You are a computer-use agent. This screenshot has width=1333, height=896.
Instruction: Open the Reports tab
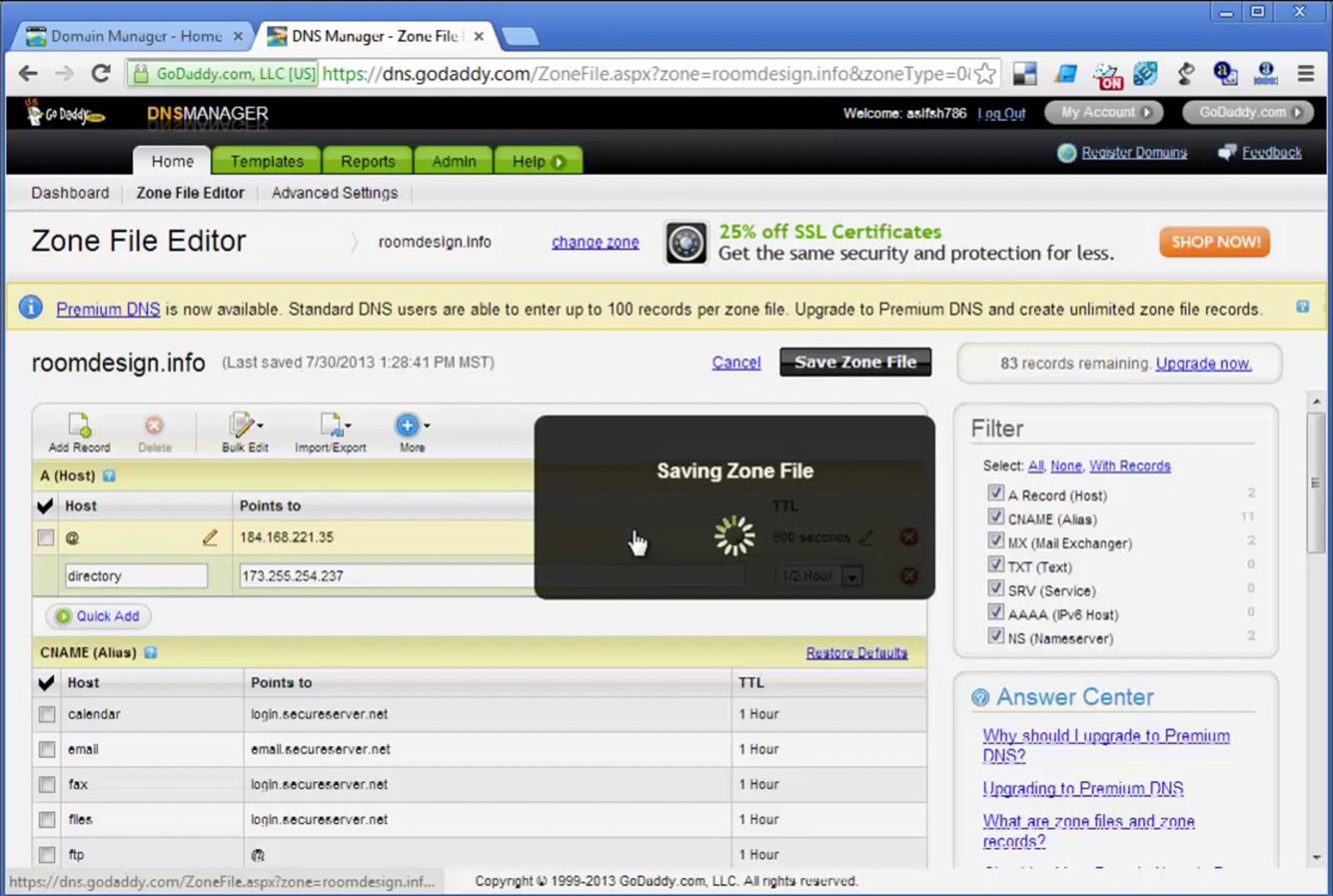click(368, 161)
